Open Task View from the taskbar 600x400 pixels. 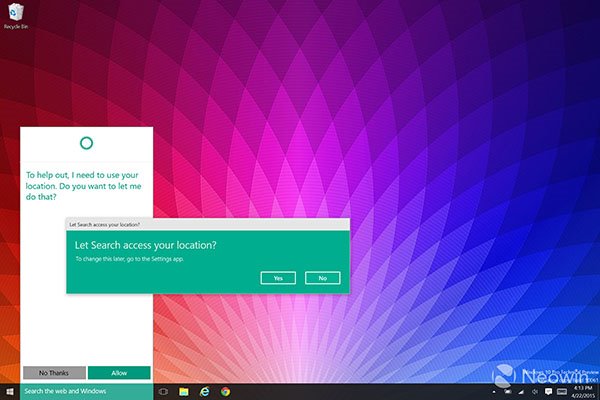click(x=163, y=392)
